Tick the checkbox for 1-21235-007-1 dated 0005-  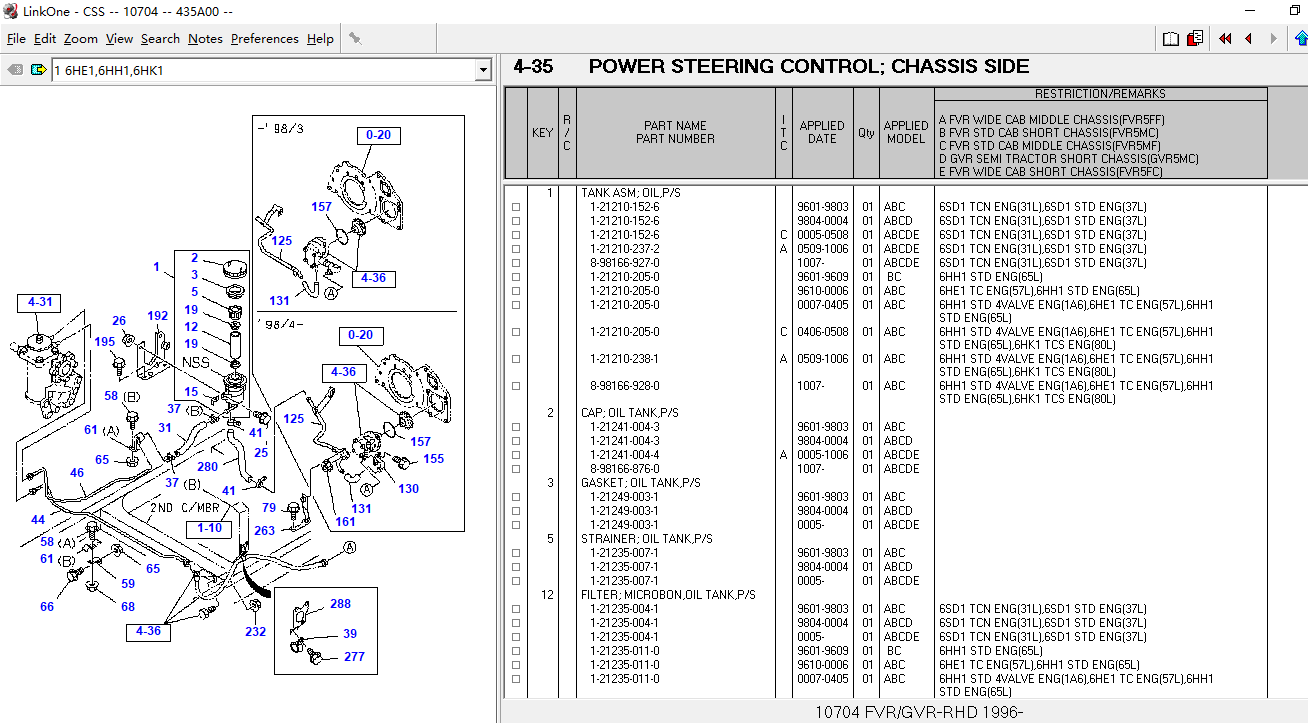[x=516, y=581]
